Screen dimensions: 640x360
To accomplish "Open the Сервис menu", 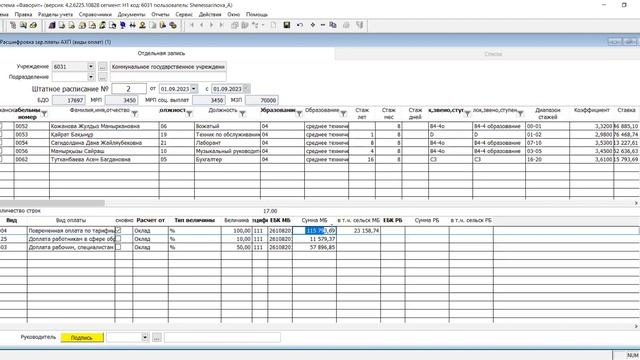I will coord(184,14).
